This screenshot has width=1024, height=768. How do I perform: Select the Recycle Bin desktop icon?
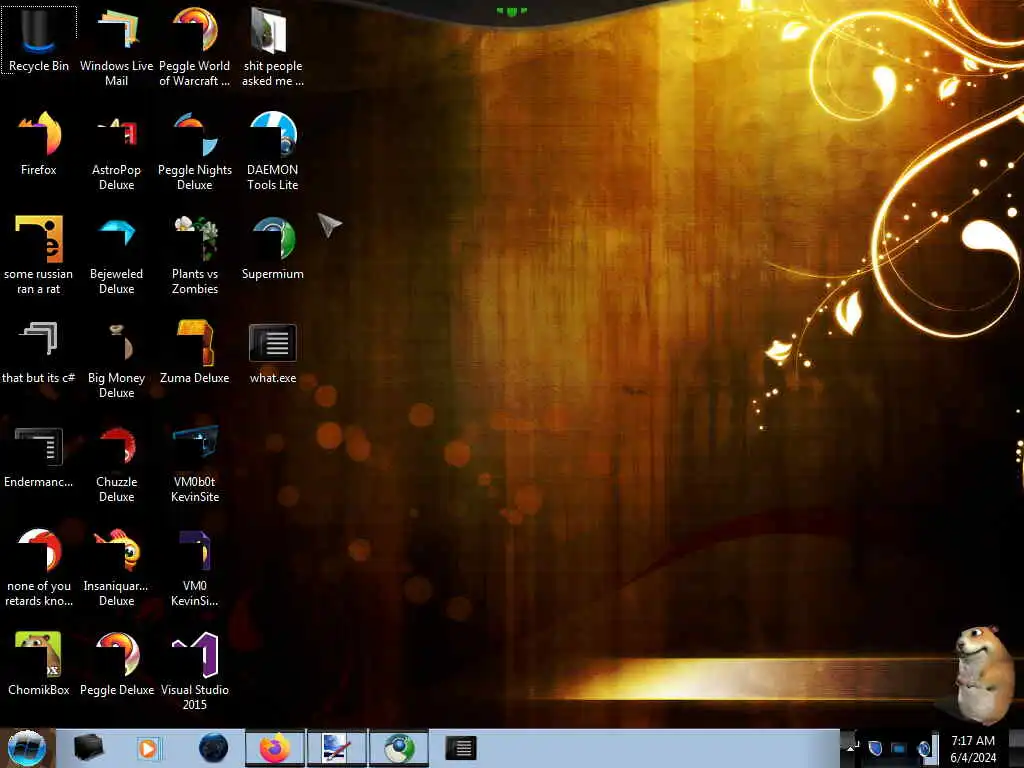[x=39, y=40]
